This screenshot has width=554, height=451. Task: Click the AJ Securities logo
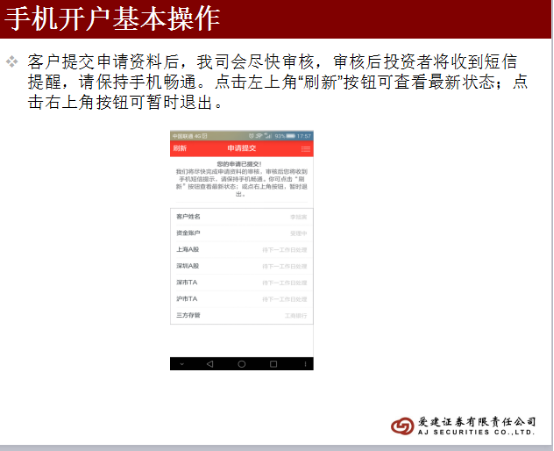click(463, 426)
